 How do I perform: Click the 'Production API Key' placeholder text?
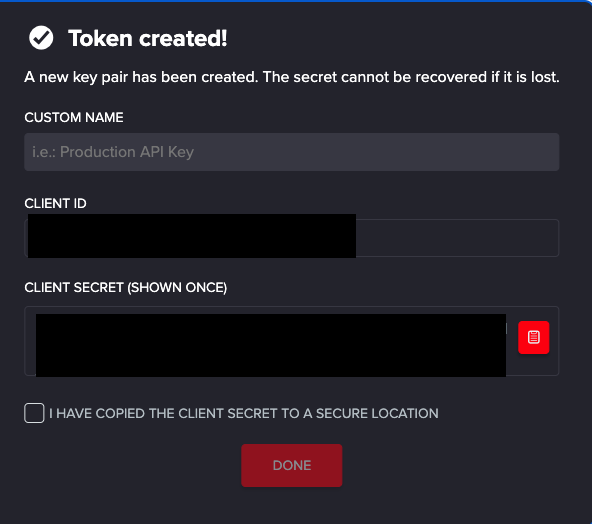[x=127, y=152]
